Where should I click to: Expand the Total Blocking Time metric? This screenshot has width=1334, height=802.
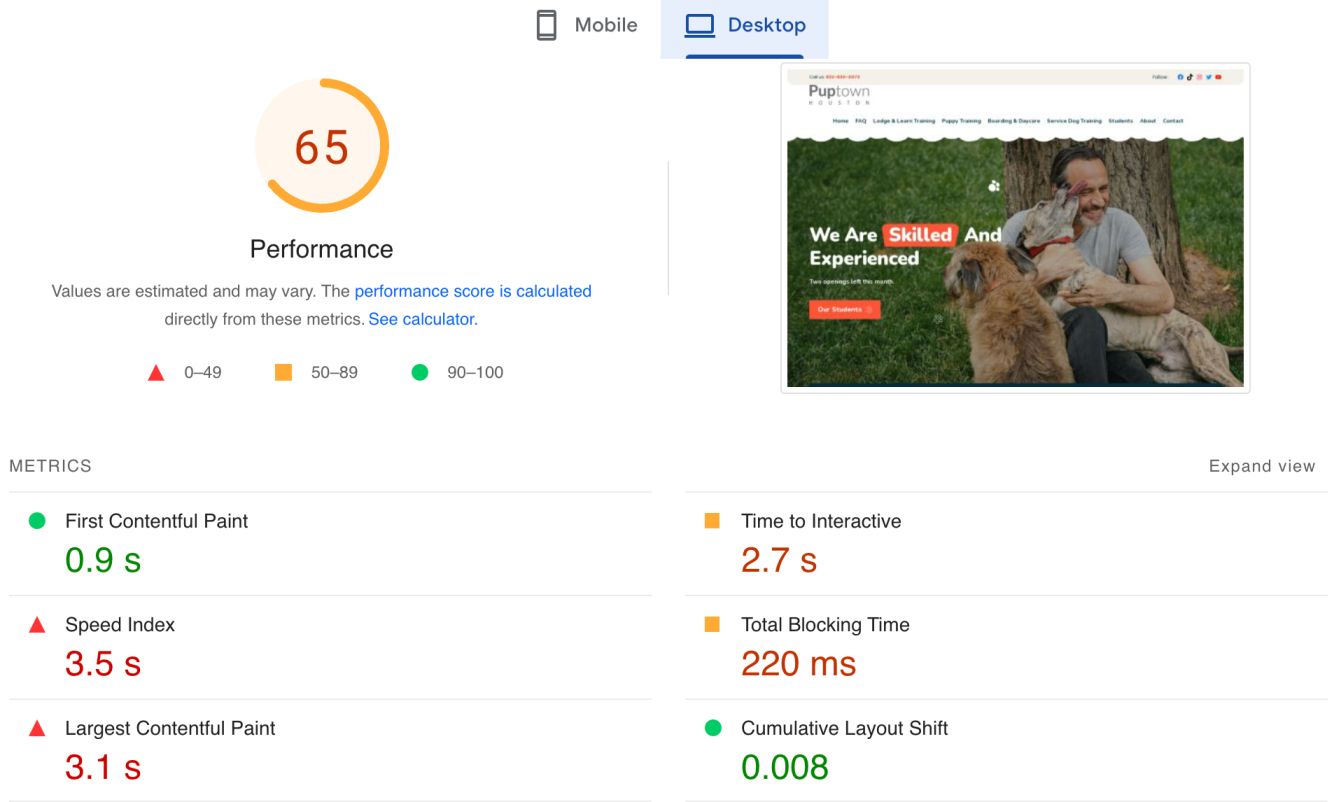tap(825, 625)
